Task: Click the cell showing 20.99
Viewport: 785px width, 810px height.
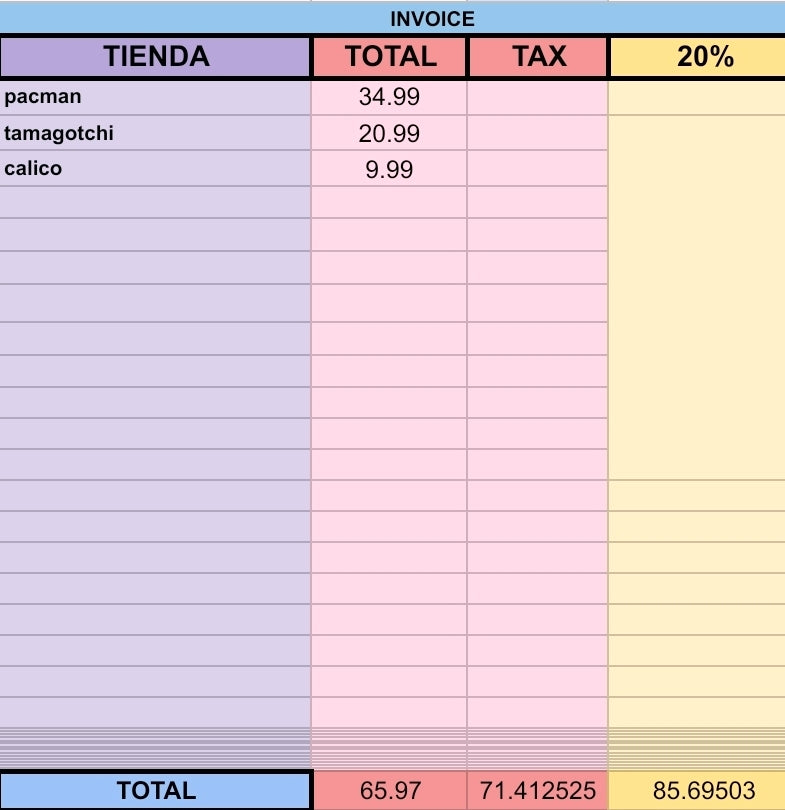Action: tap(389, 133)
